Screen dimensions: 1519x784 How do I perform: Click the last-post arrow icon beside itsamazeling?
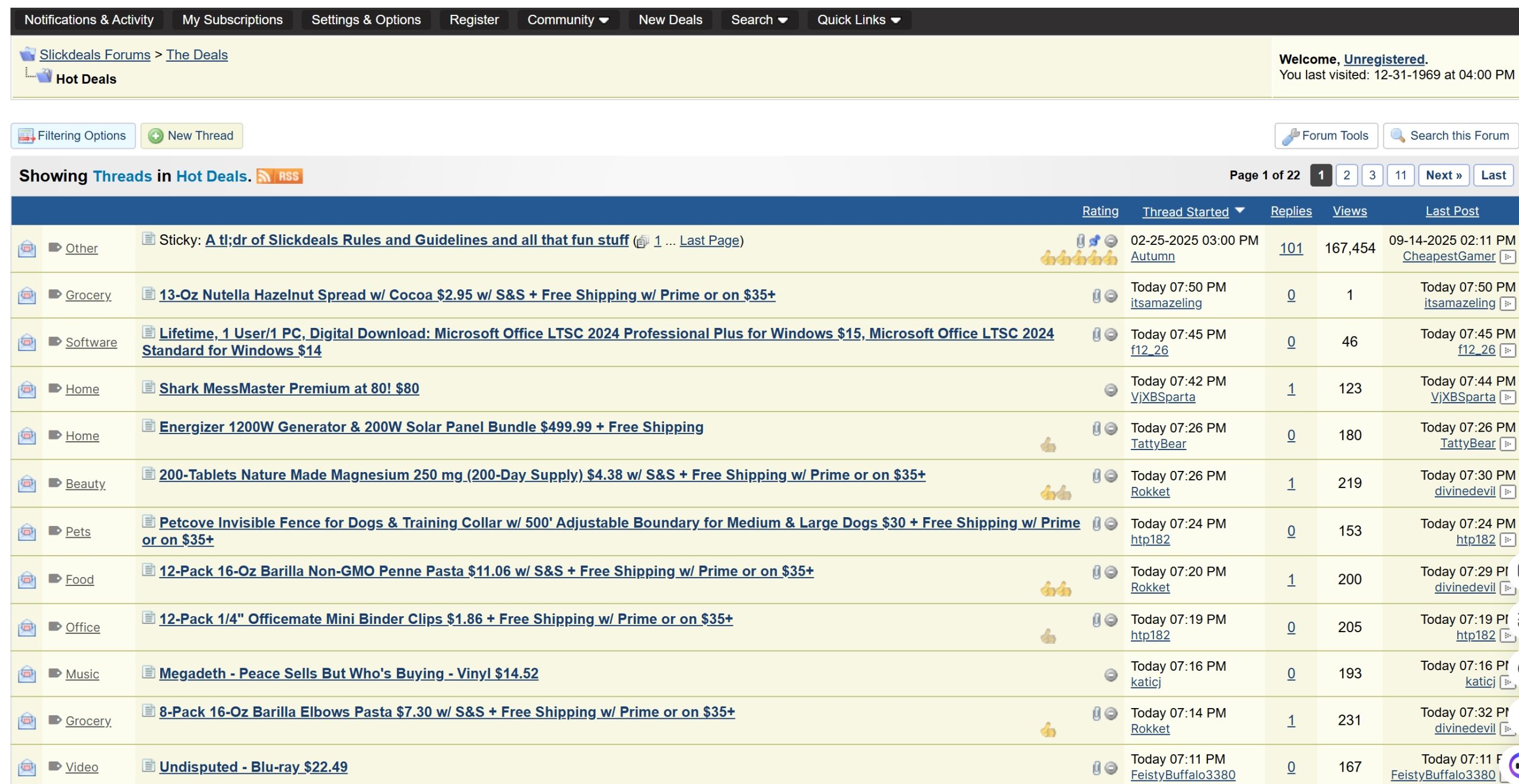(x=1508, y=304)
